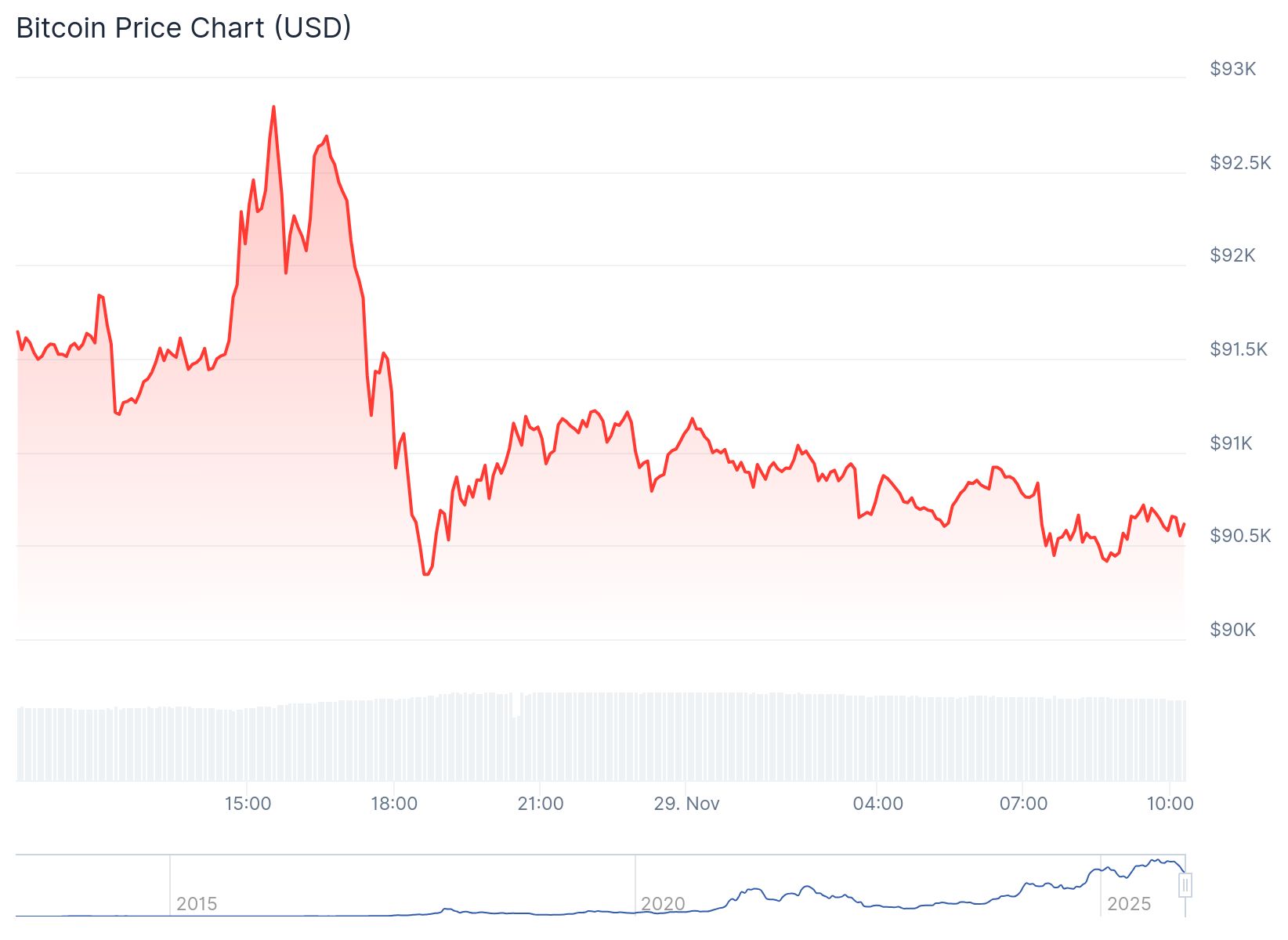The image size is (1288, 940).
Task: Click the $90.5K price axis label
Action: (1240, 536)
